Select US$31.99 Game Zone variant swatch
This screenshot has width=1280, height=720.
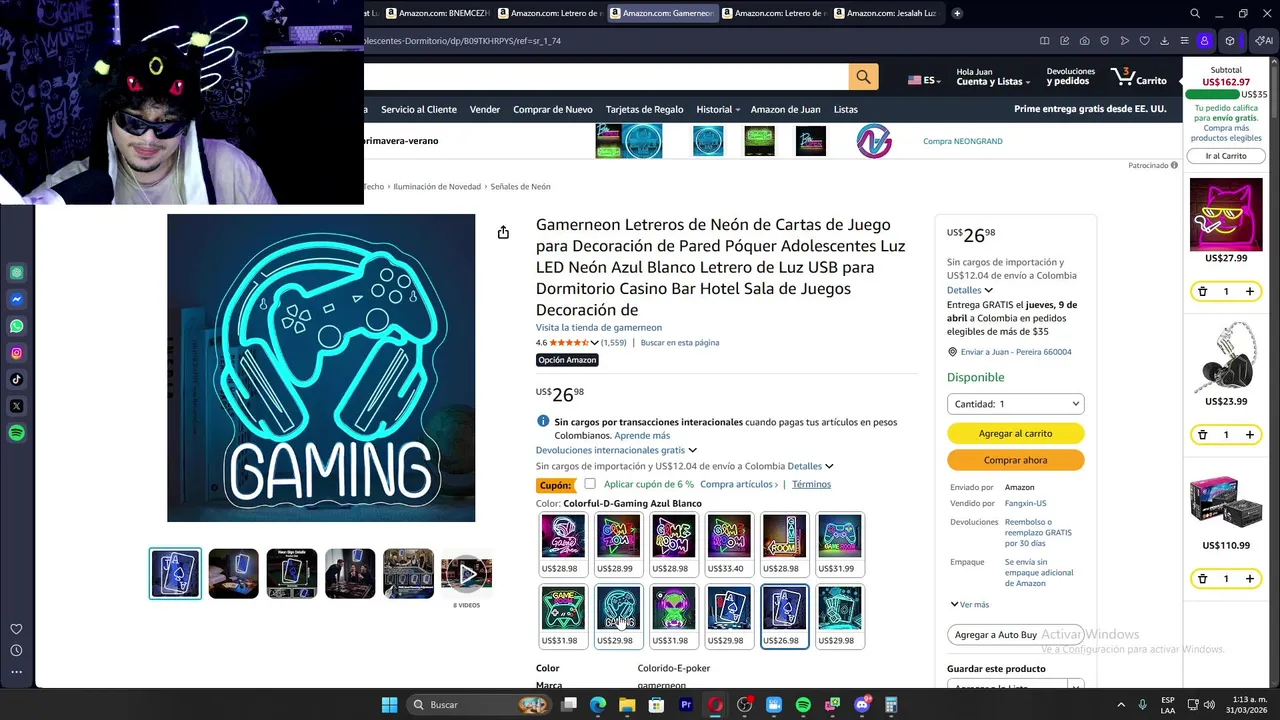coord(839,545)
